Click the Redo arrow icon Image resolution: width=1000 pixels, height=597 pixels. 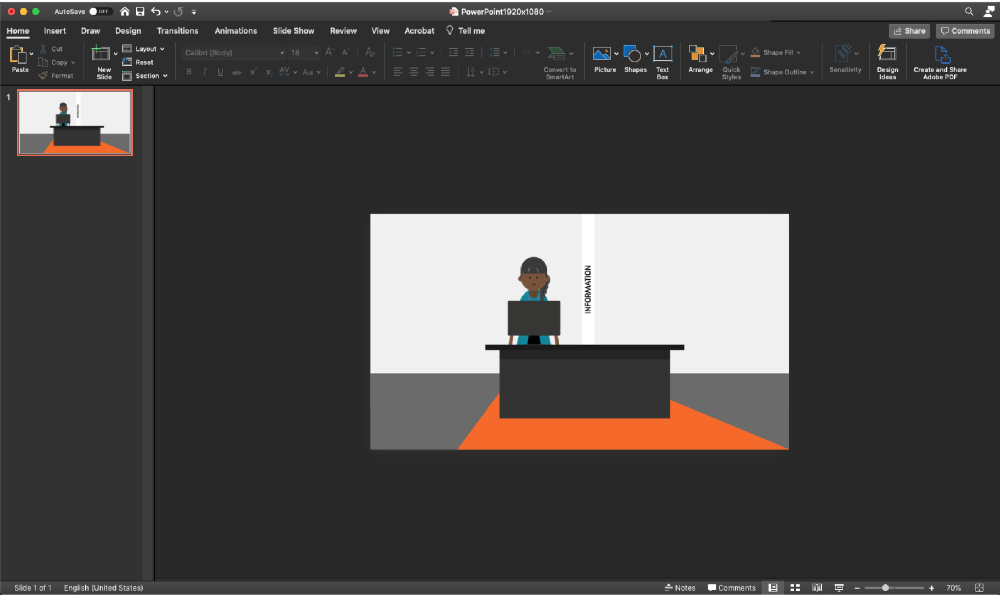pos(179,11)
